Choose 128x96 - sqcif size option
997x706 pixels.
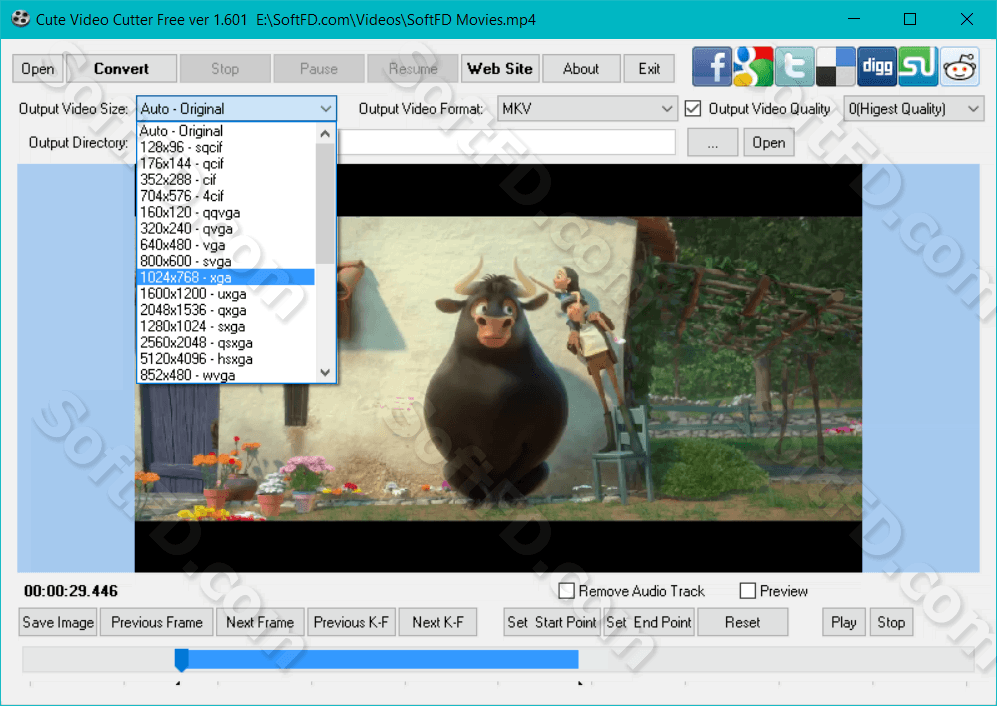(x=226, y=147)
